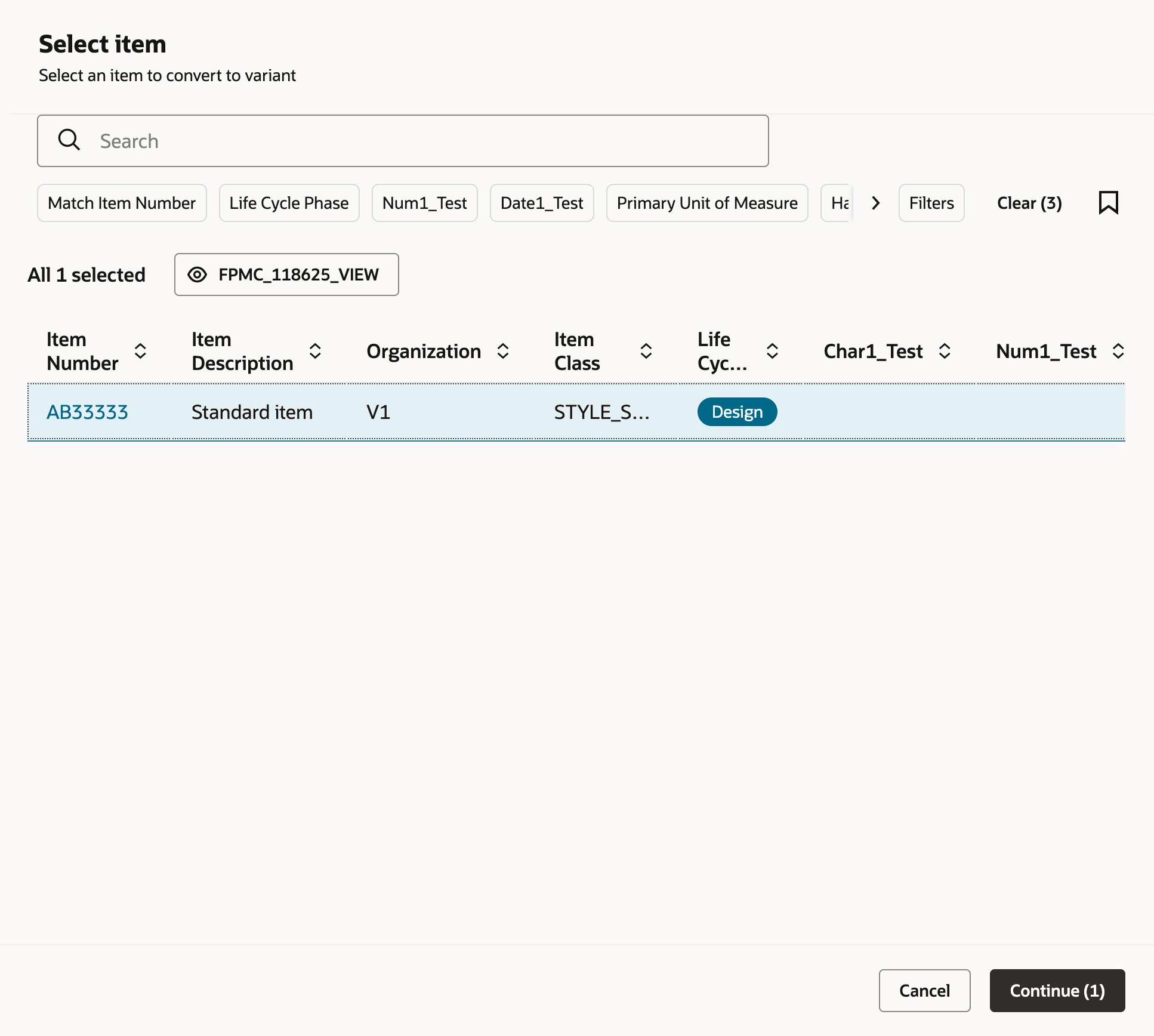Open the Date1_Test filter chip
1154x1036 pixels.
541,203
